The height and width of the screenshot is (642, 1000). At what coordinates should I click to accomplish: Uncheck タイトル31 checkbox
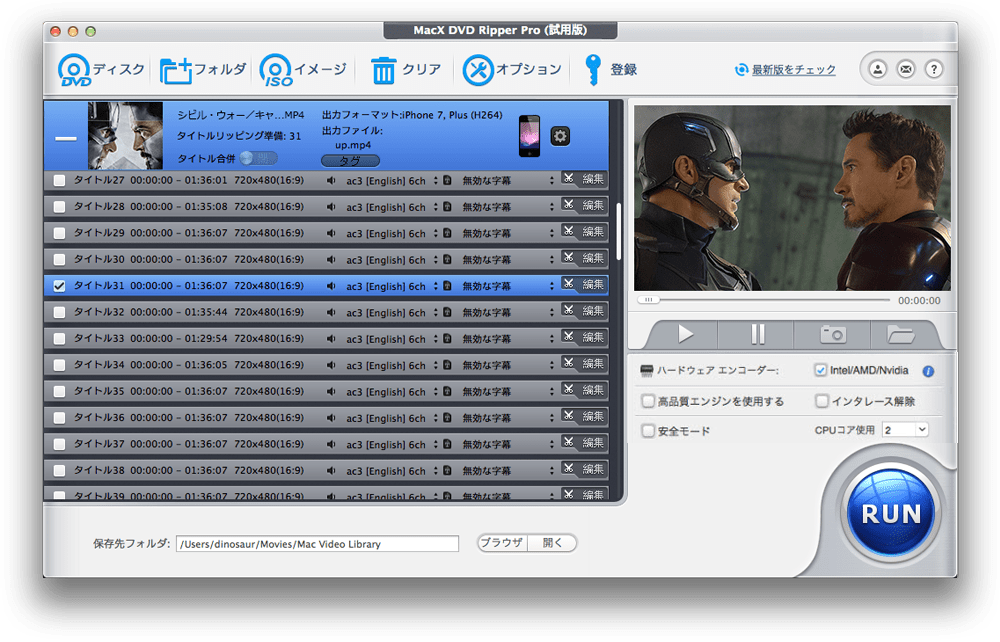(59, 286)
